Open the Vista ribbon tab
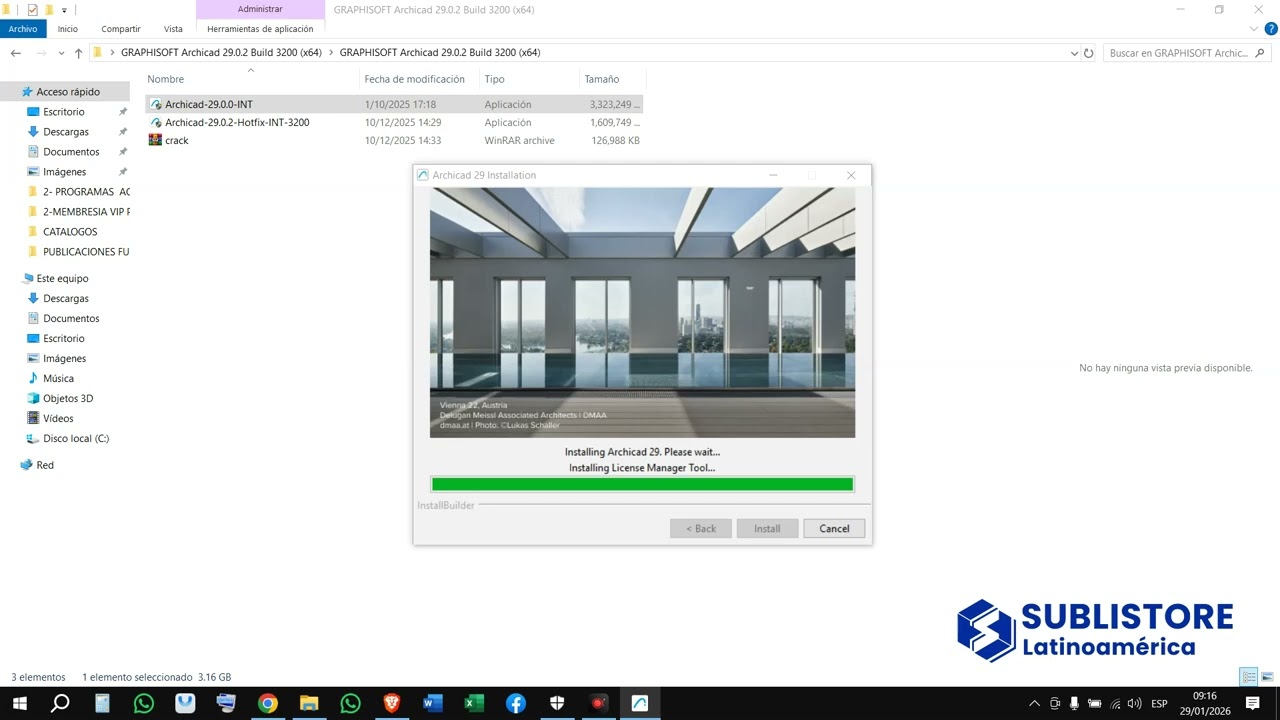Viewport: 1280px width, 720px height. (173, 29)
